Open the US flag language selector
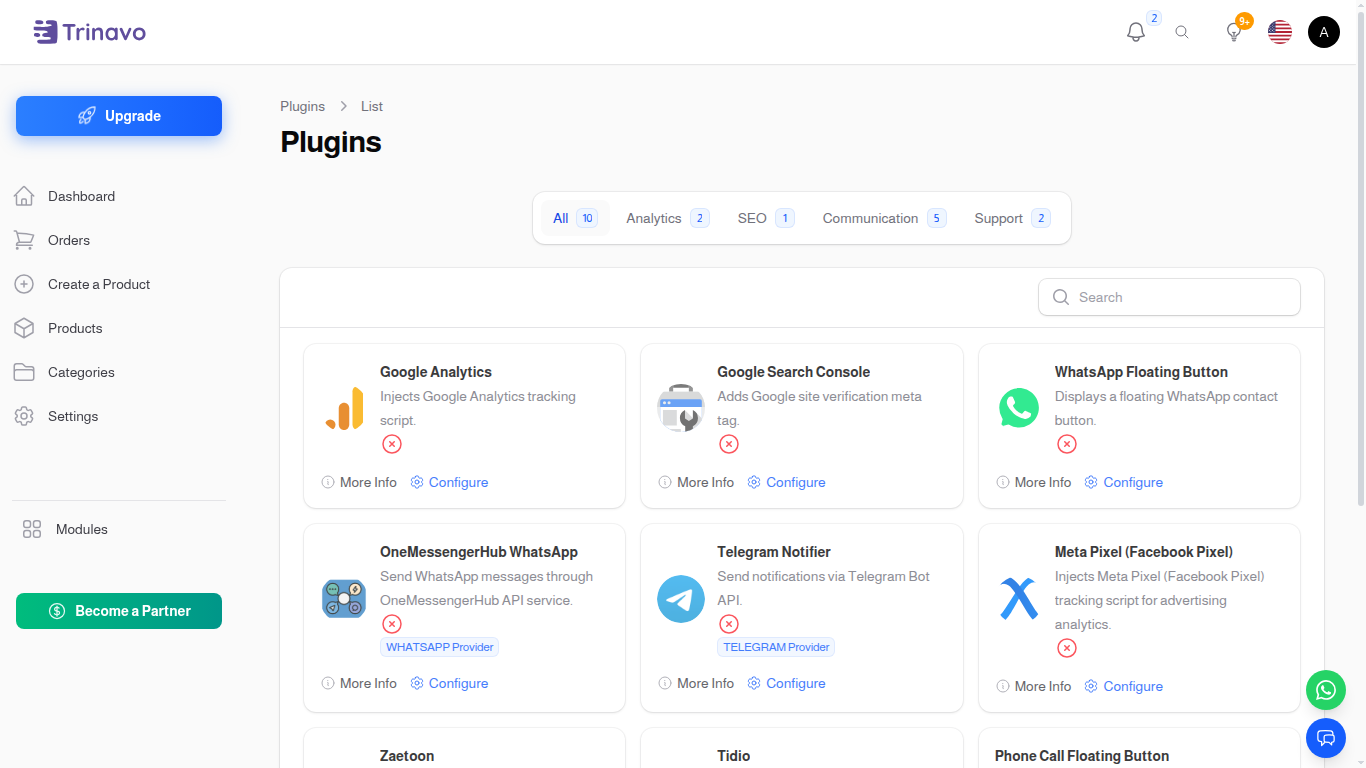 click(x=1280, y=32)
